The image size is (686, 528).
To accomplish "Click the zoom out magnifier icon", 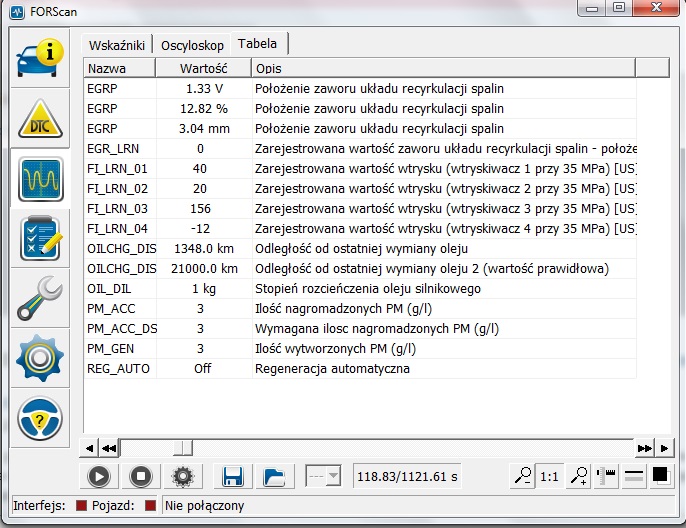I will pos(521,477).
